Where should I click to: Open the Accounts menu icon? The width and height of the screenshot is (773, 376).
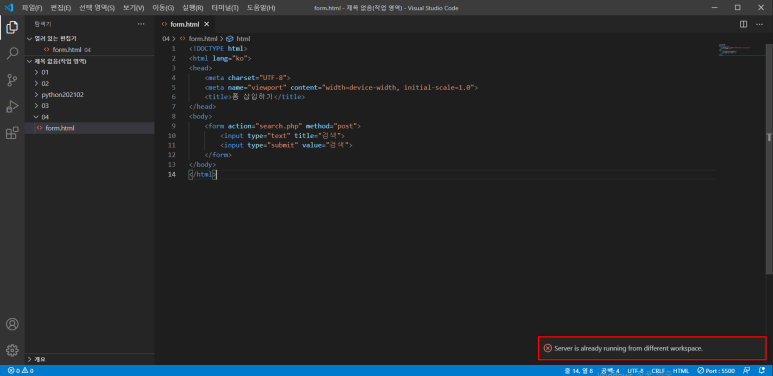[x=12, y=324]
